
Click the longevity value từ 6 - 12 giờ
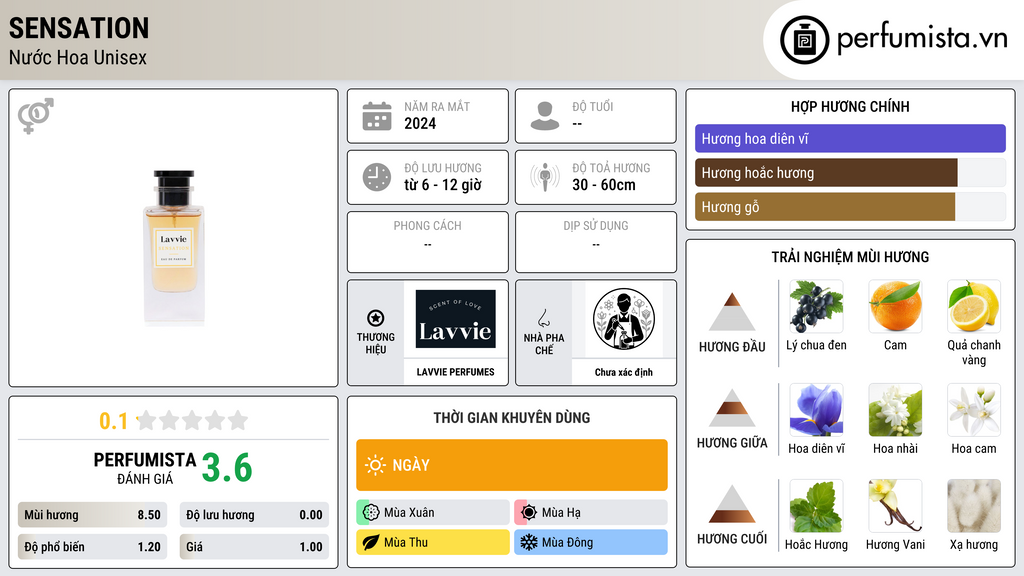coord(443,185)
